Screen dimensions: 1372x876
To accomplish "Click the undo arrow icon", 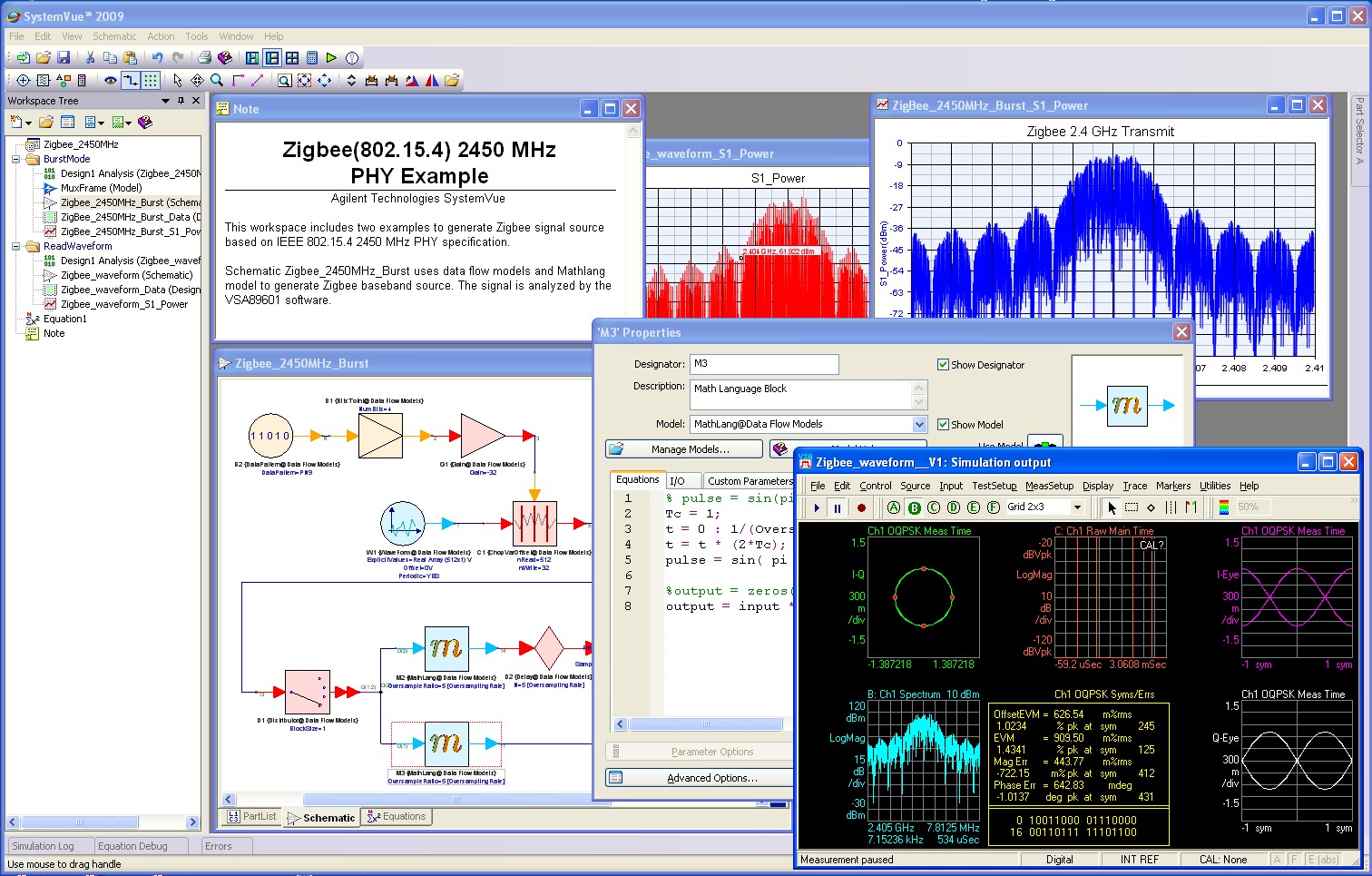I will point(158,58).
